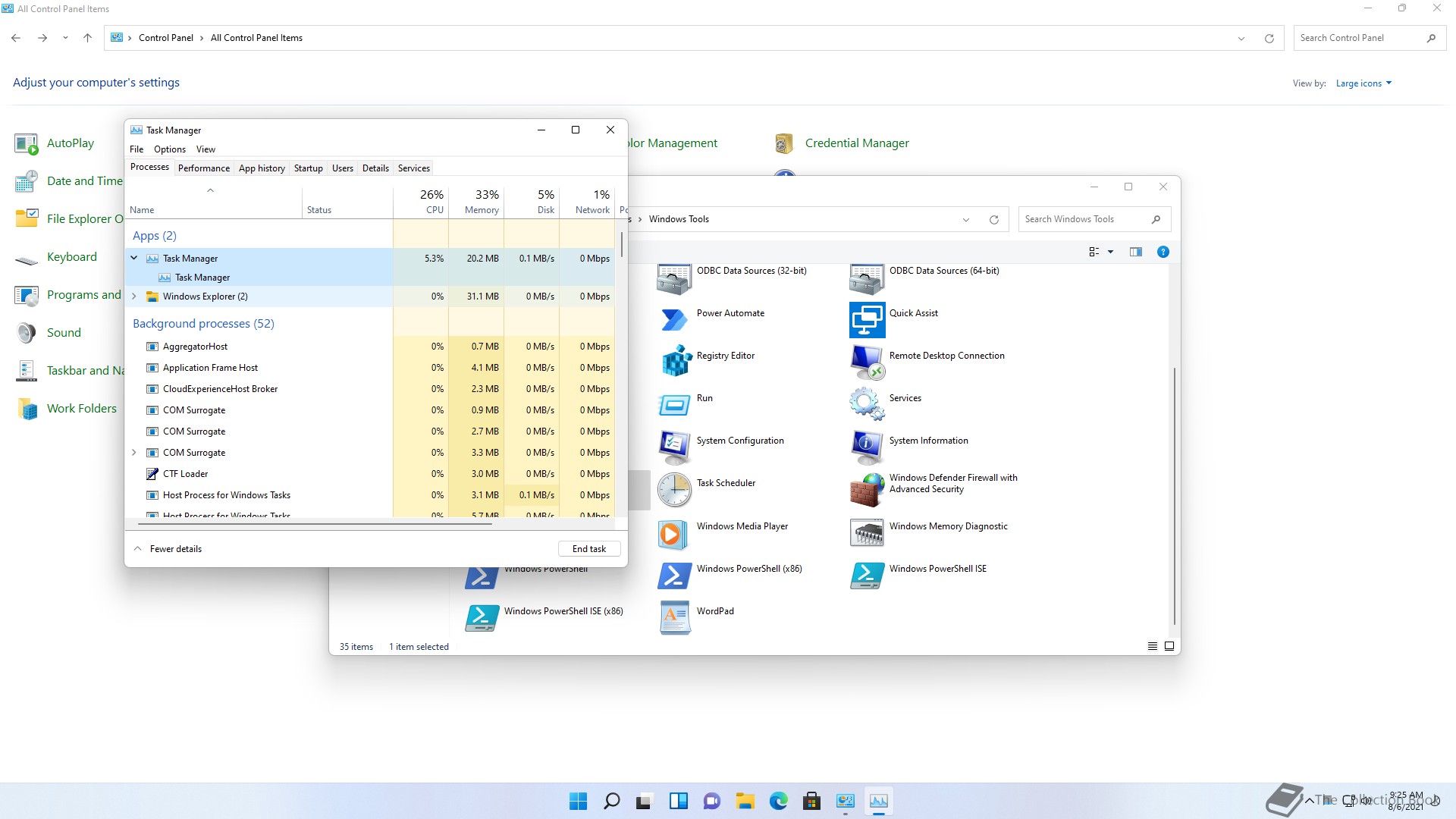The height and width of the screenshot is (819, 1456).
Task: Open the Windows Start button
Action: point(578,801)
